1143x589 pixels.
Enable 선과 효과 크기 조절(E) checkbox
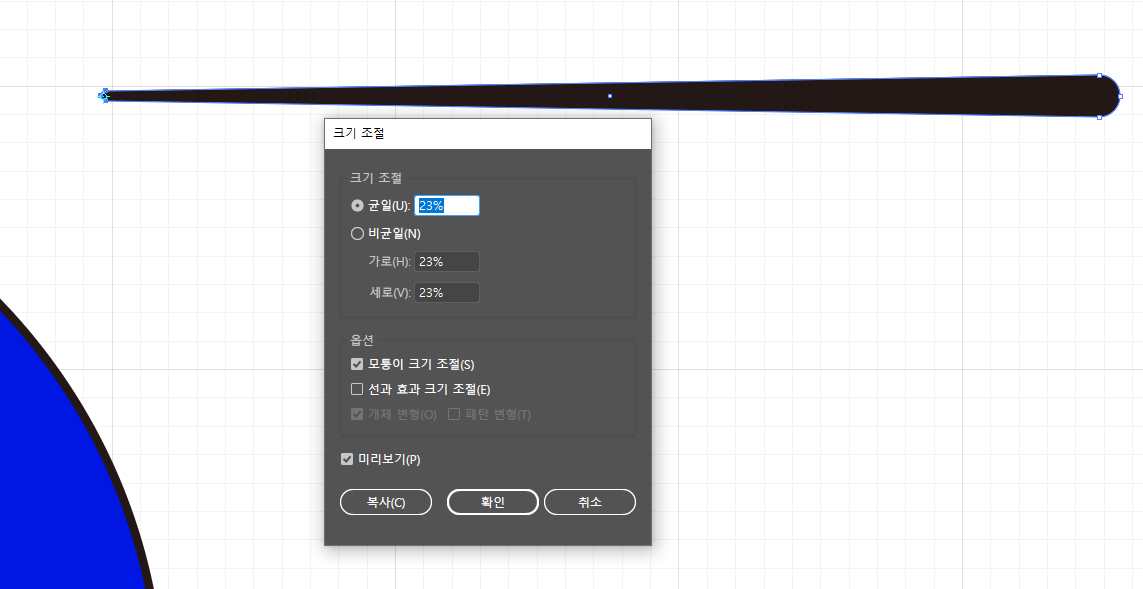(357, 389)
